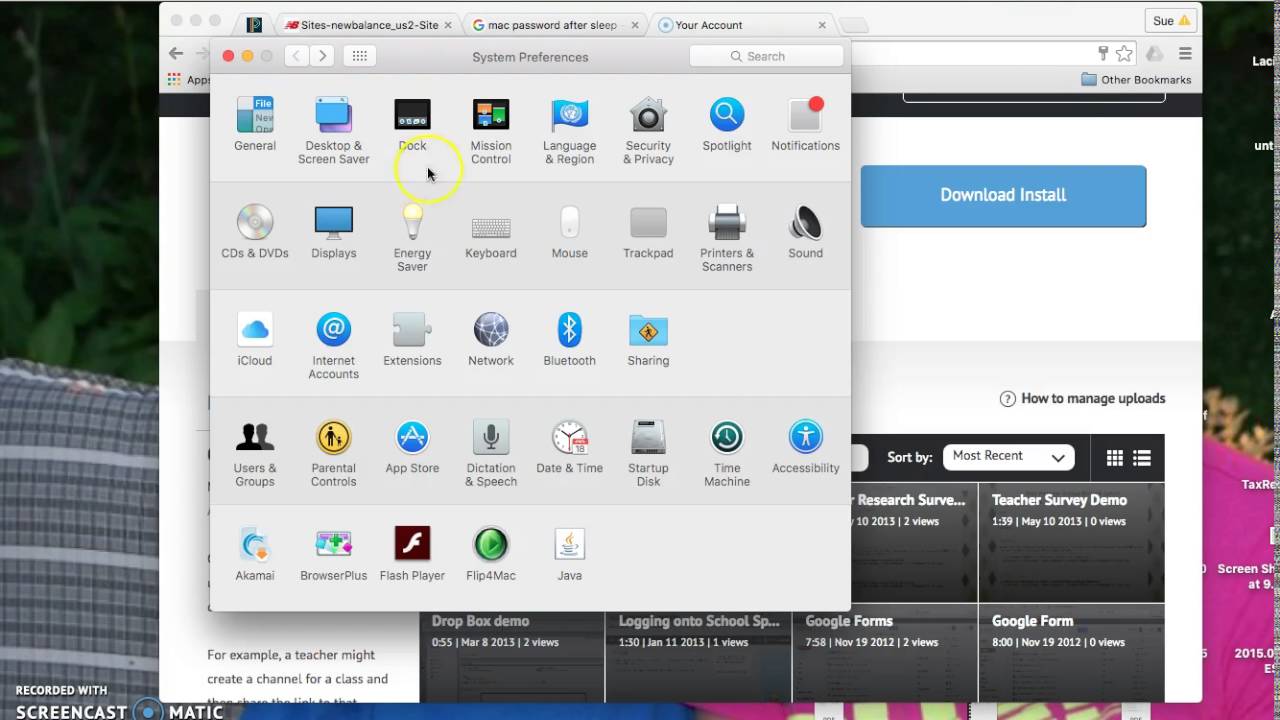
Task: Open Teacher Survey Demo video thumbnail
Action: pyautogui.click(x=1071, y=542)
